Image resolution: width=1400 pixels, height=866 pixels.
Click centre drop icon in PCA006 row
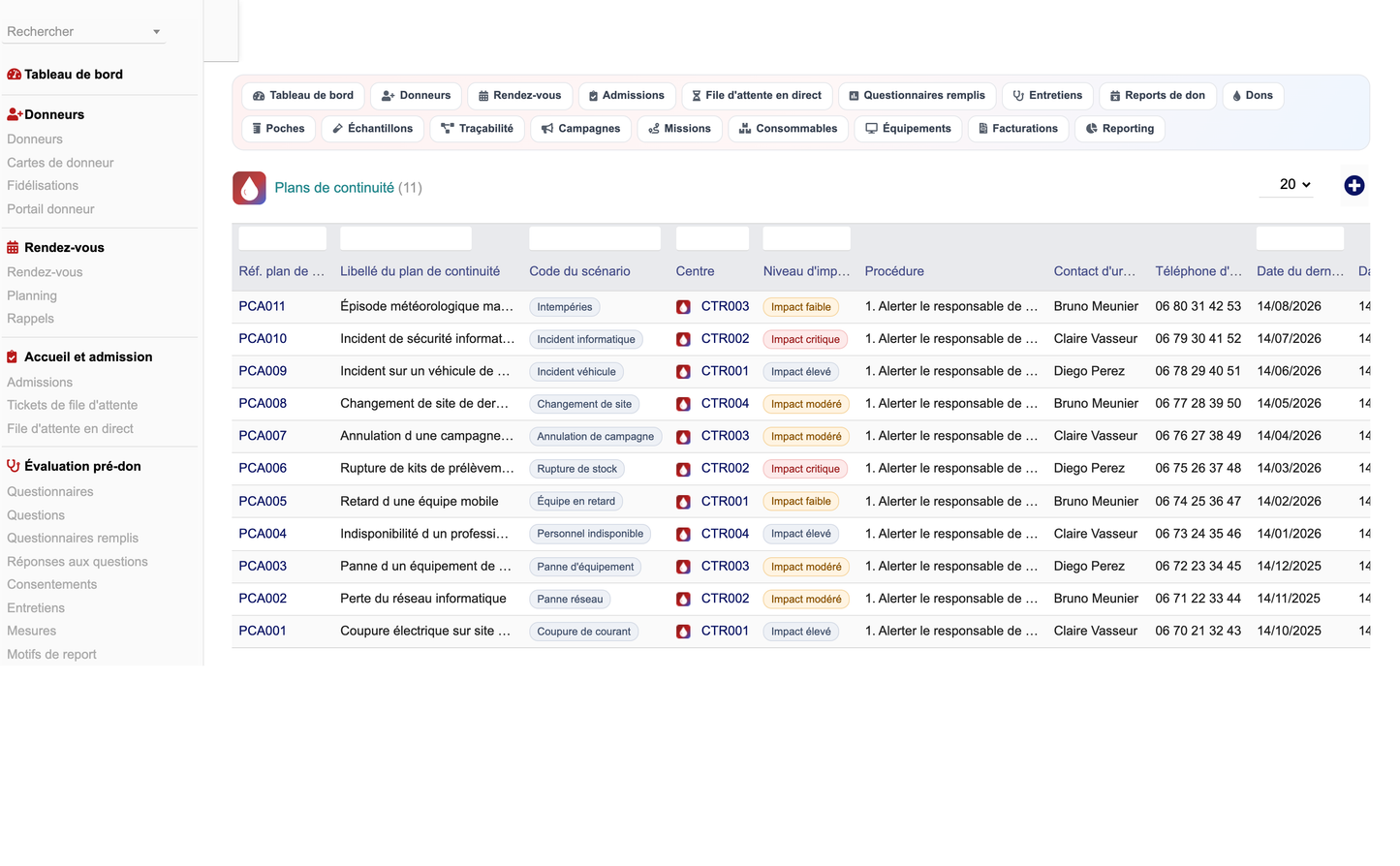(683, 469)
